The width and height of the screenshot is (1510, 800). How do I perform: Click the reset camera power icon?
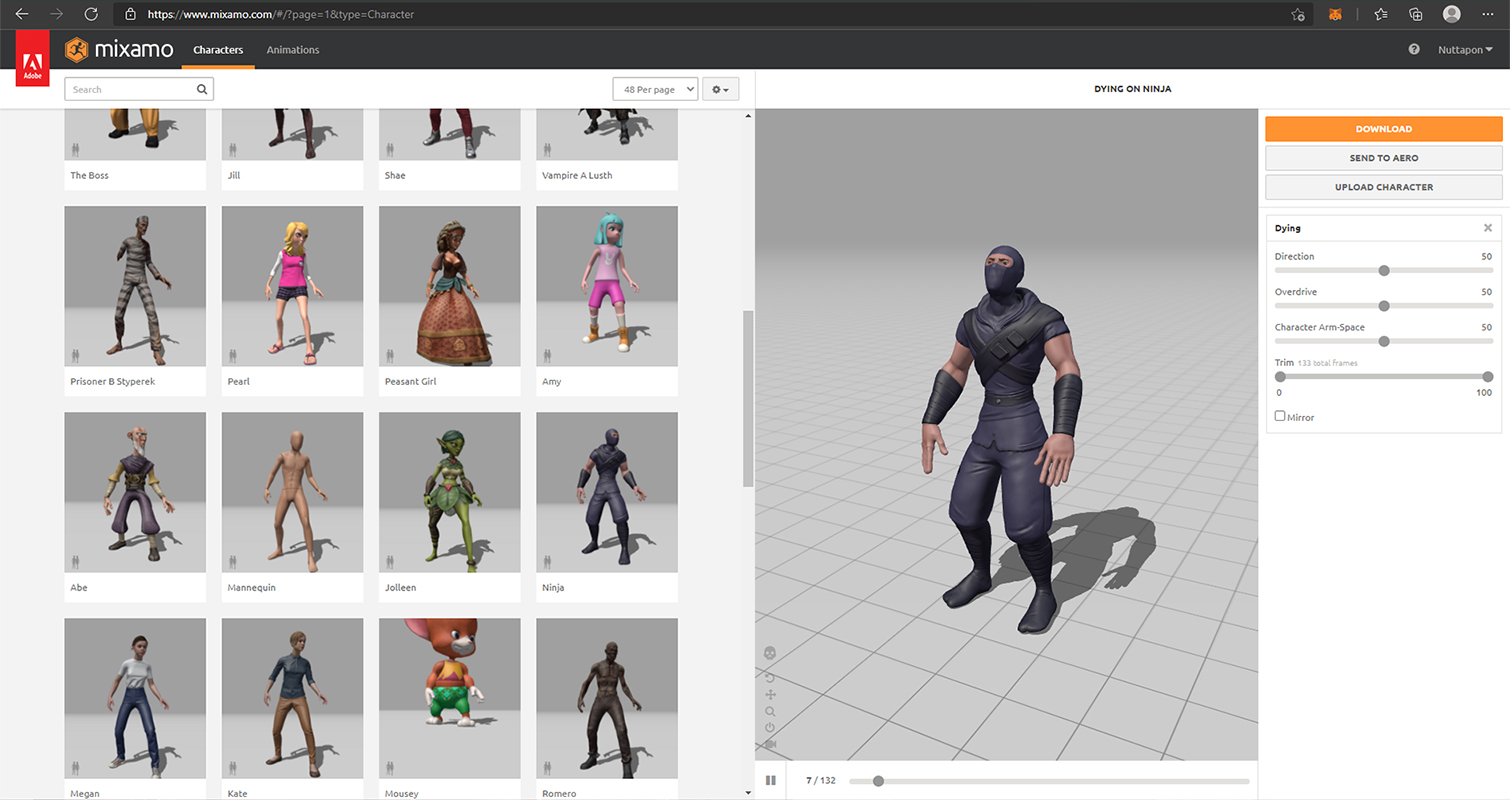(x=770, y=728)
